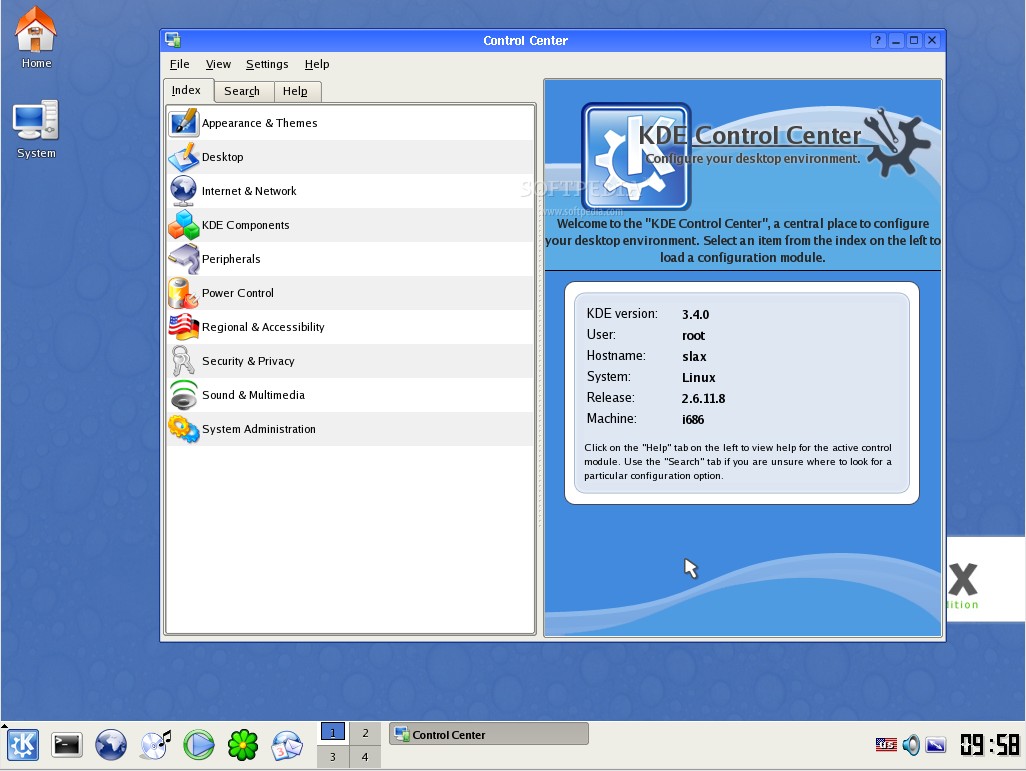Image resolution: width=1026 pixels, height=771 pixels.
Task: Select the "Security & Privacy" label
Action: [x=248, y=361]
